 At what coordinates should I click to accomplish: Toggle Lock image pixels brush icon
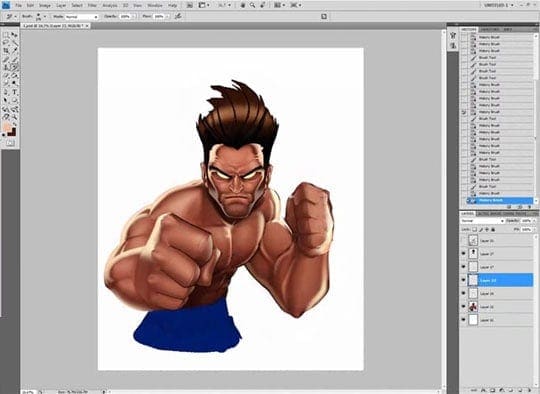pyautogui.click(x=481, y=229)
